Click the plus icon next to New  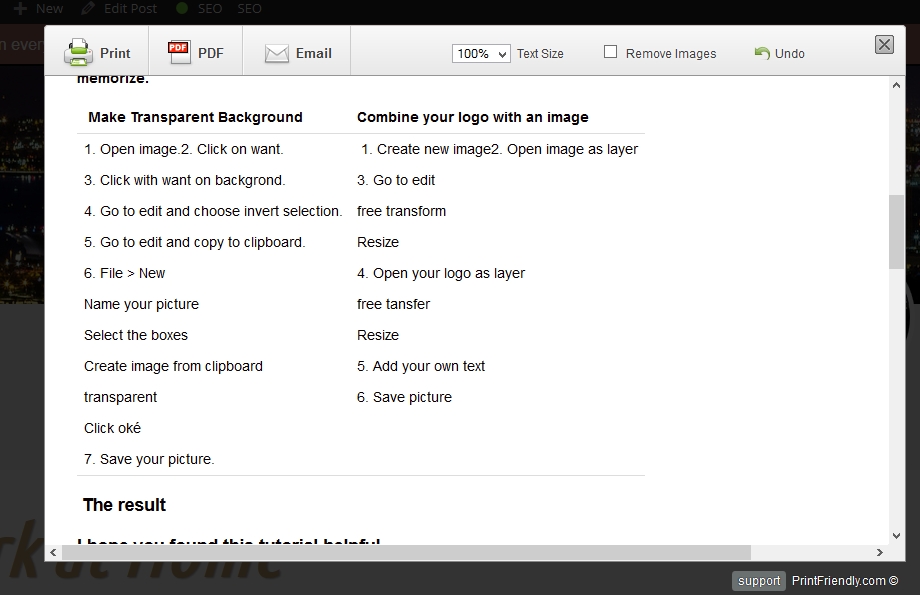[x=23, y=8]
